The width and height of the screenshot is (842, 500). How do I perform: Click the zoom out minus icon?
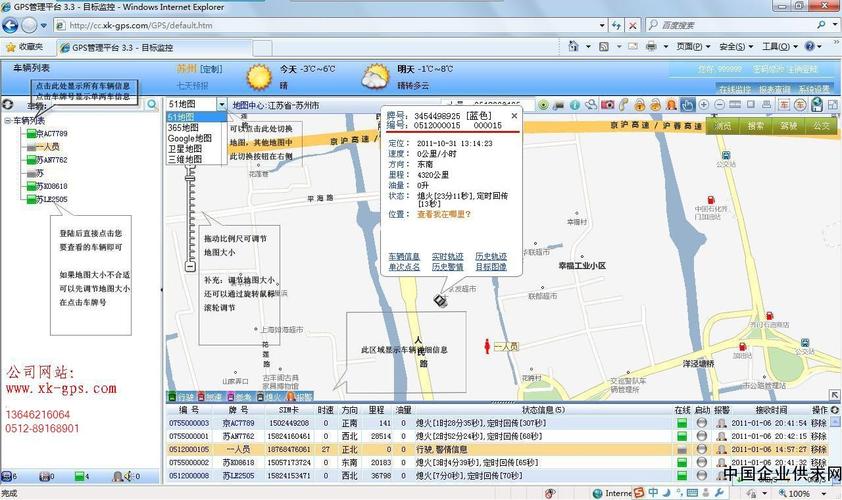coord(720,105)
